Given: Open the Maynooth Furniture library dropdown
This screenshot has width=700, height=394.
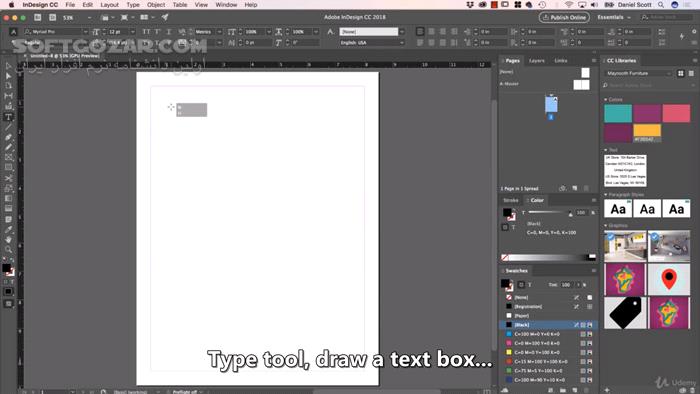Looking at the screenshot, I should [x=638, y=73].
